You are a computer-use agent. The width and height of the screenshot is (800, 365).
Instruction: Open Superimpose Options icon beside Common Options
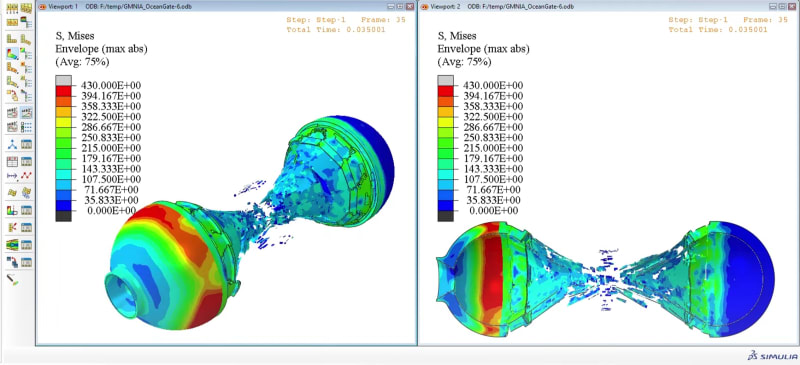[26, 8]
